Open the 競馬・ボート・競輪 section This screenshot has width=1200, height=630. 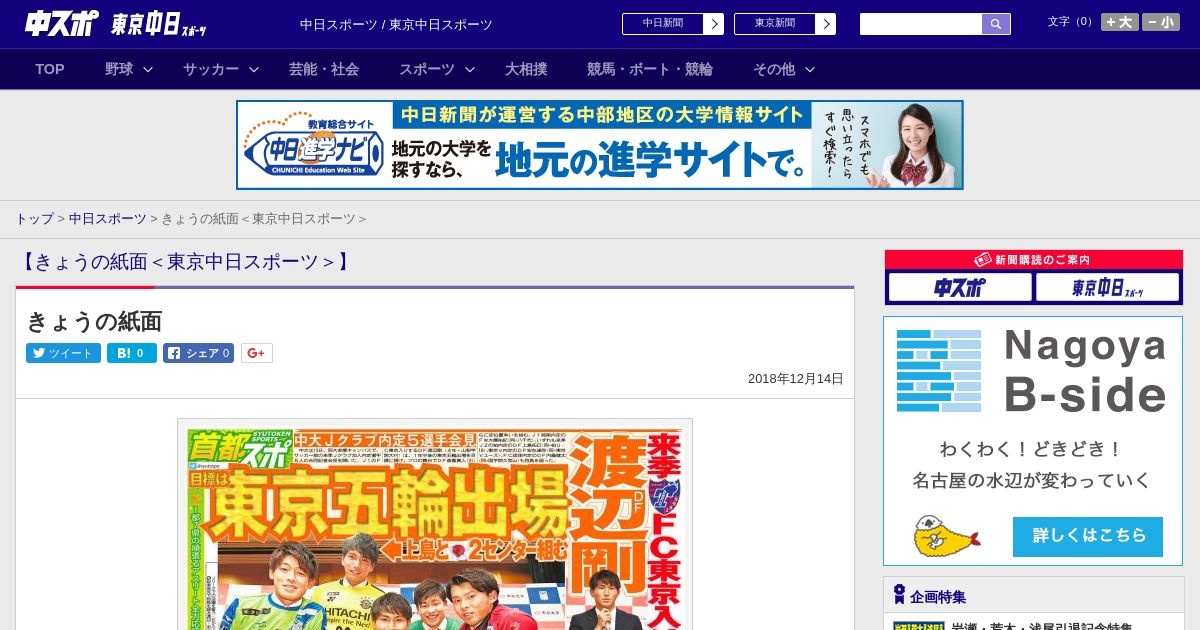[x=650, y=69]
